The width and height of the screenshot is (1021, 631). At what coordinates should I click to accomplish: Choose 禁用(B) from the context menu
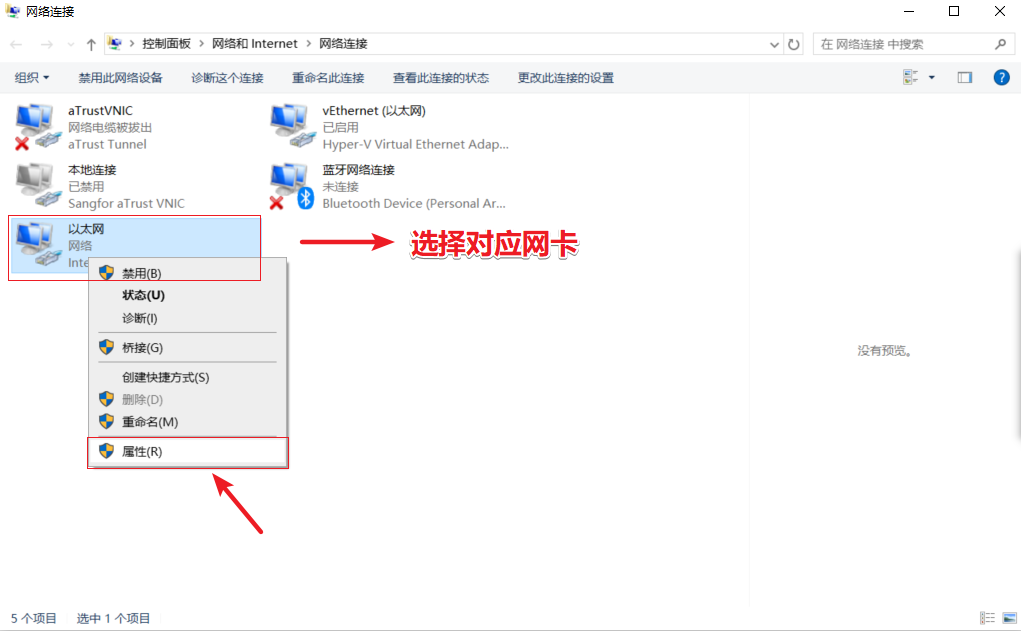click(x=141, y=273)
